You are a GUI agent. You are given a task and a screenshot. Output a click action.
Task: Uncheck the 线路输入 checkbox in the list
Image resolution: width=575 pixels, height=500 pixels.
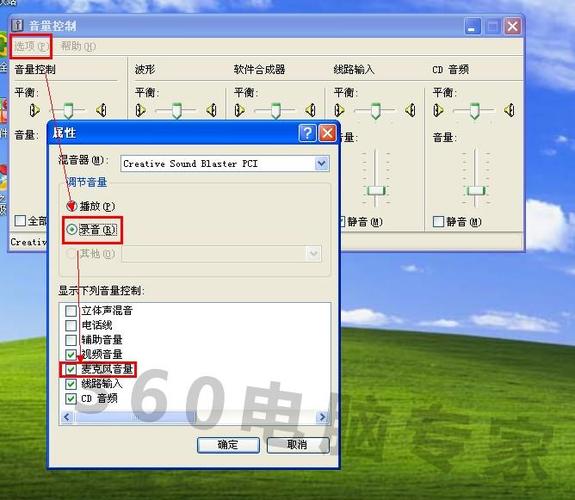coord(71,384)
